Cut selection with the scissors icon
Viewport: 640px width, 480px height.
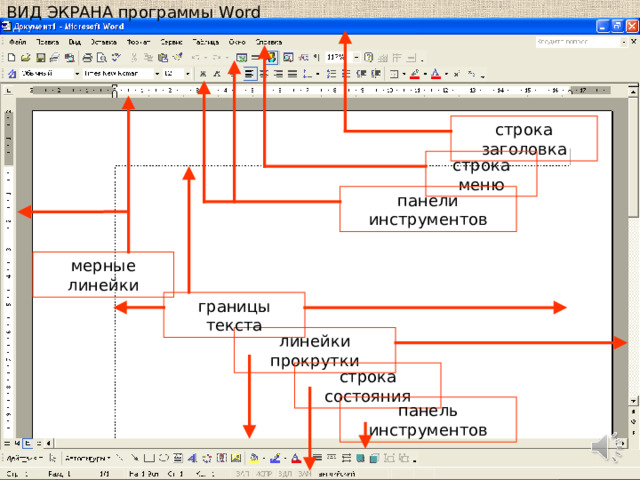[x=134, y=58]
